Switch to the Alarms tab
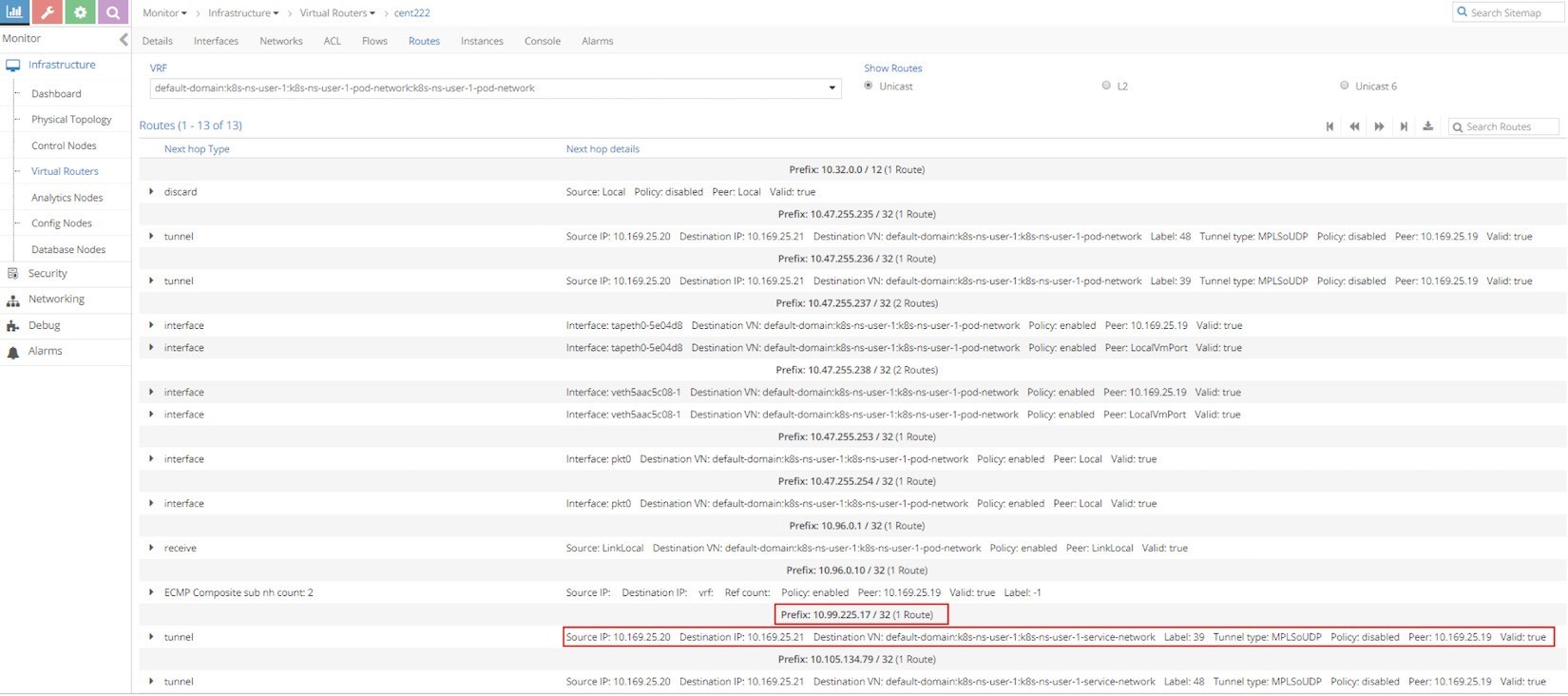The width and height of the screenshot is (1568, 696). click(x=598, y=41)
